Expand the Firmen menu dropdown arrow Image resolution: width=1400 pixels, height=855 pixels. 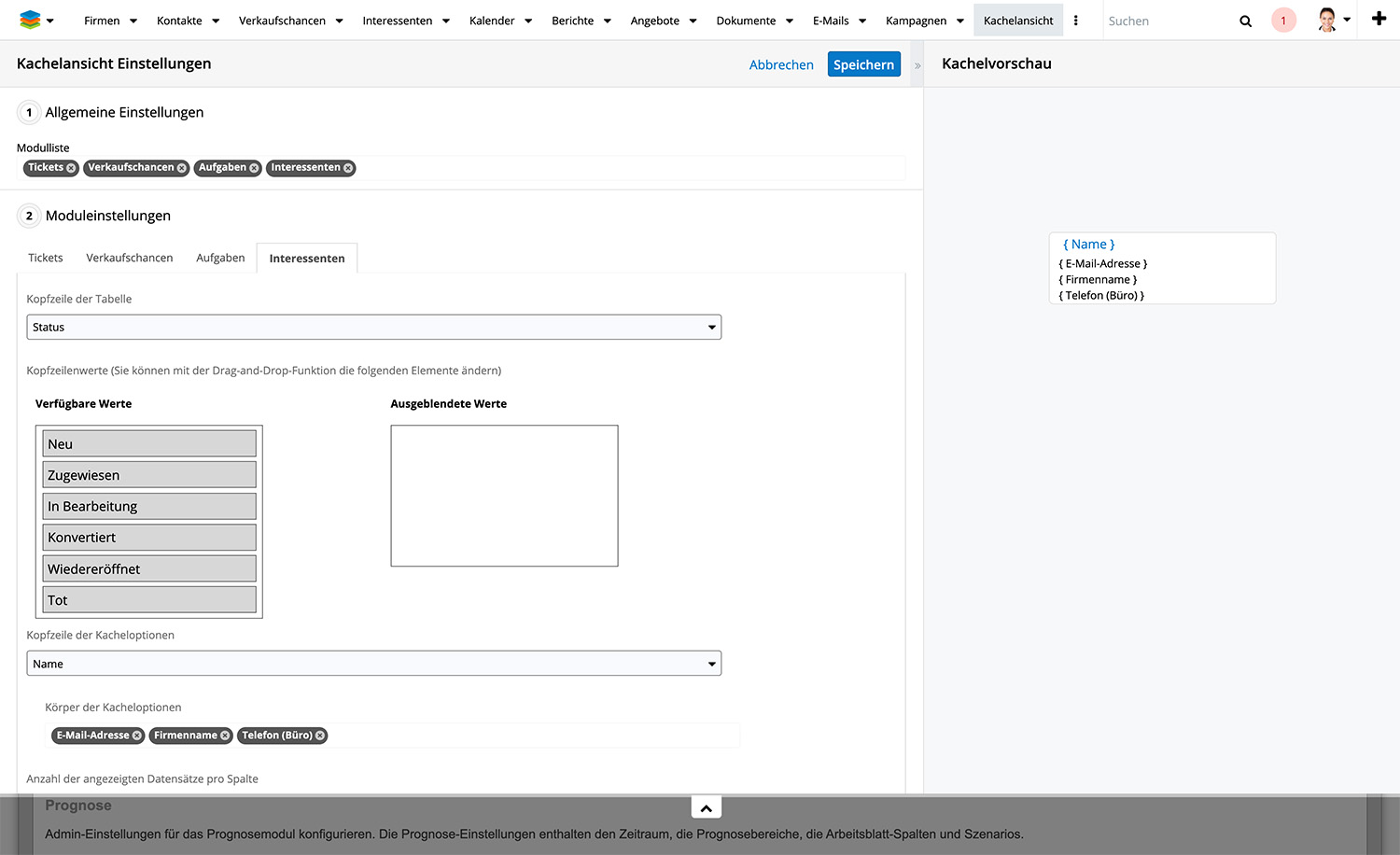pos(133,21)
